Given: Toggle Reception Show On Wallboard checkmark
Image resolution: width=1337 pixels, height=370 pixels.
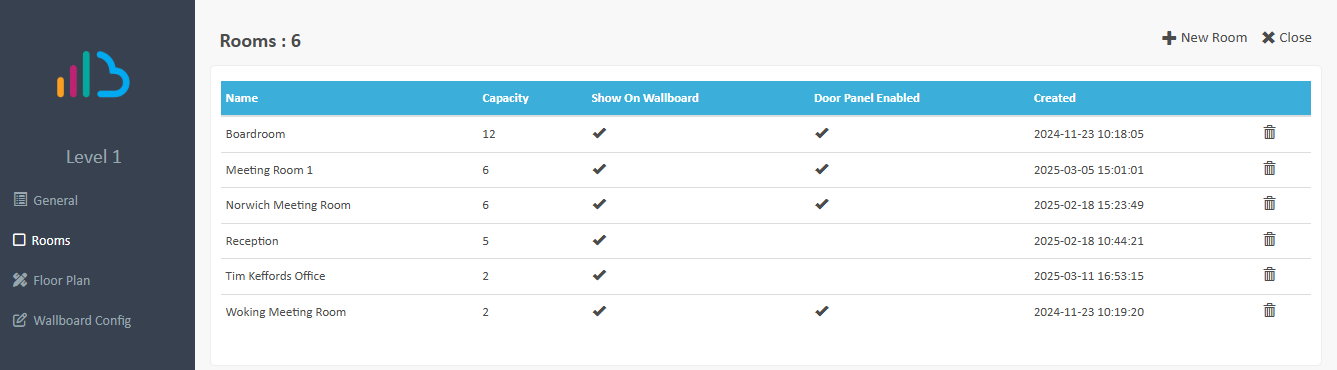Looking at the screenshot, I should pos(599,240).
